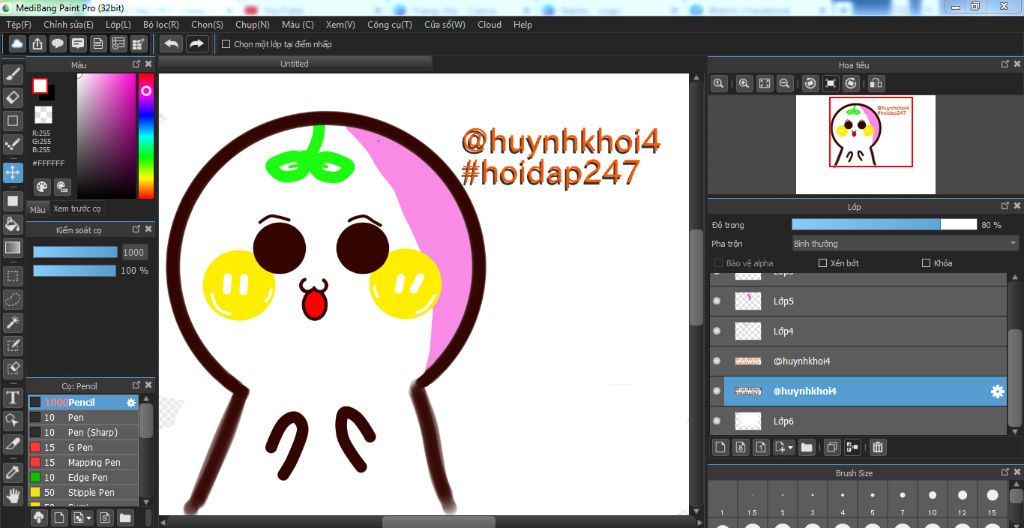Choose the Lasso selection tool
The image size is (1024, 528).
pos(12,299)
